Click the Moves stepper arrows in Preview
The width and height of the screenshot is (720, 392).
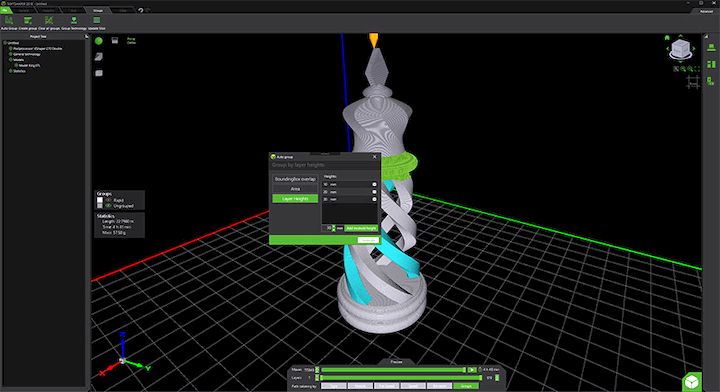[317, 370]
